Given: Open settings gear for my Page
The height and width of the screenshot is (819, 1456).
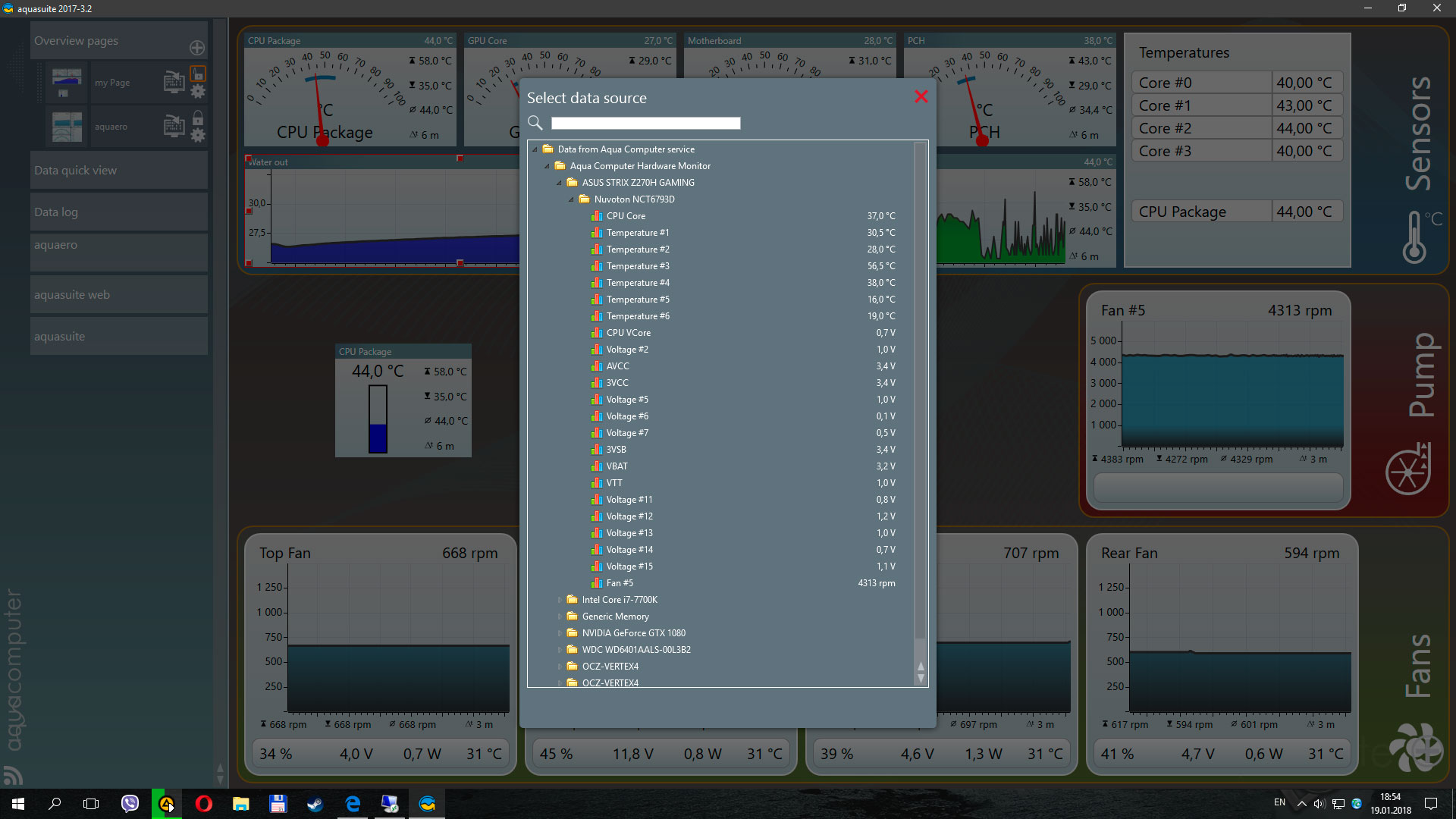Looking at the screenshot, I should pyautogui.click(x=198, y=93).
